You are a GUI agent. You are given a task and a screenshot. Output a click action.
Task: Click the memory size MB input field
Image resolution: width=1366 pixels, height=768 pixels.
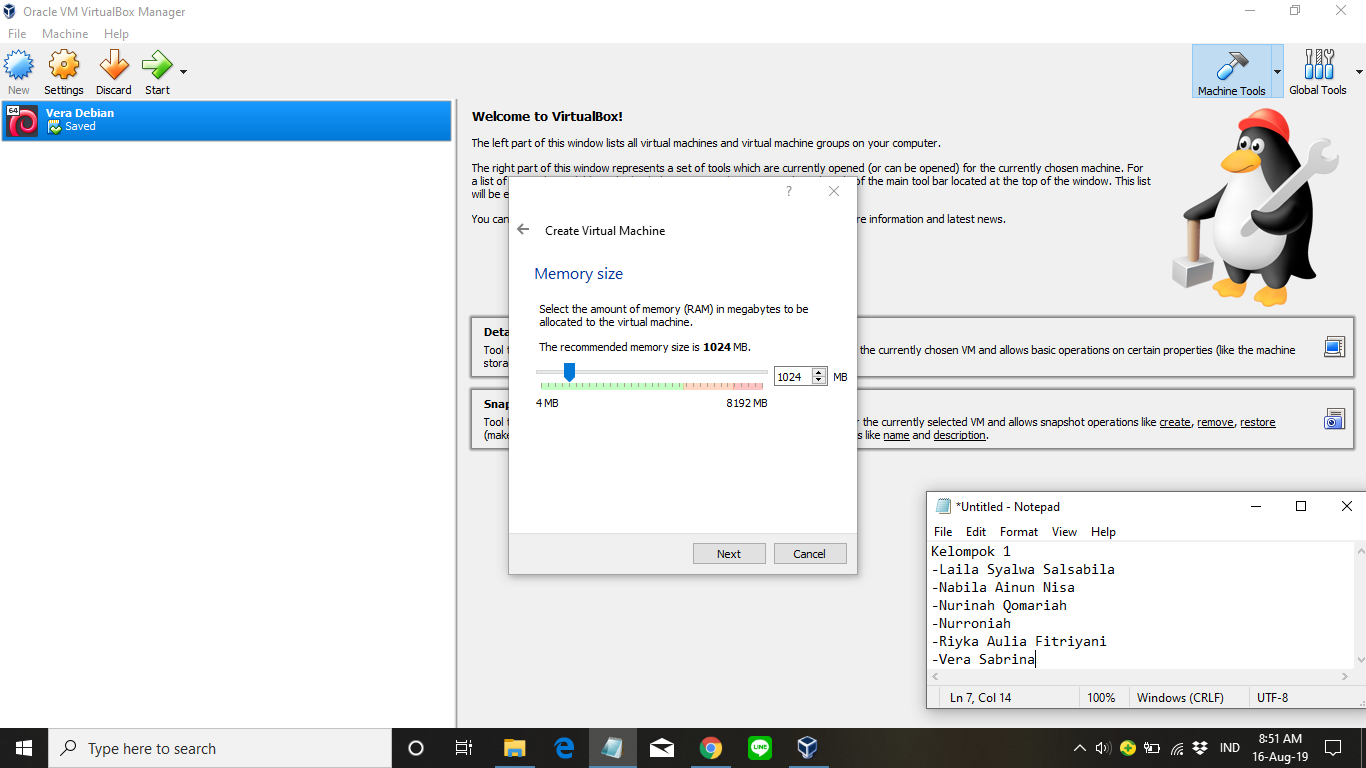[x=792, y=376]
